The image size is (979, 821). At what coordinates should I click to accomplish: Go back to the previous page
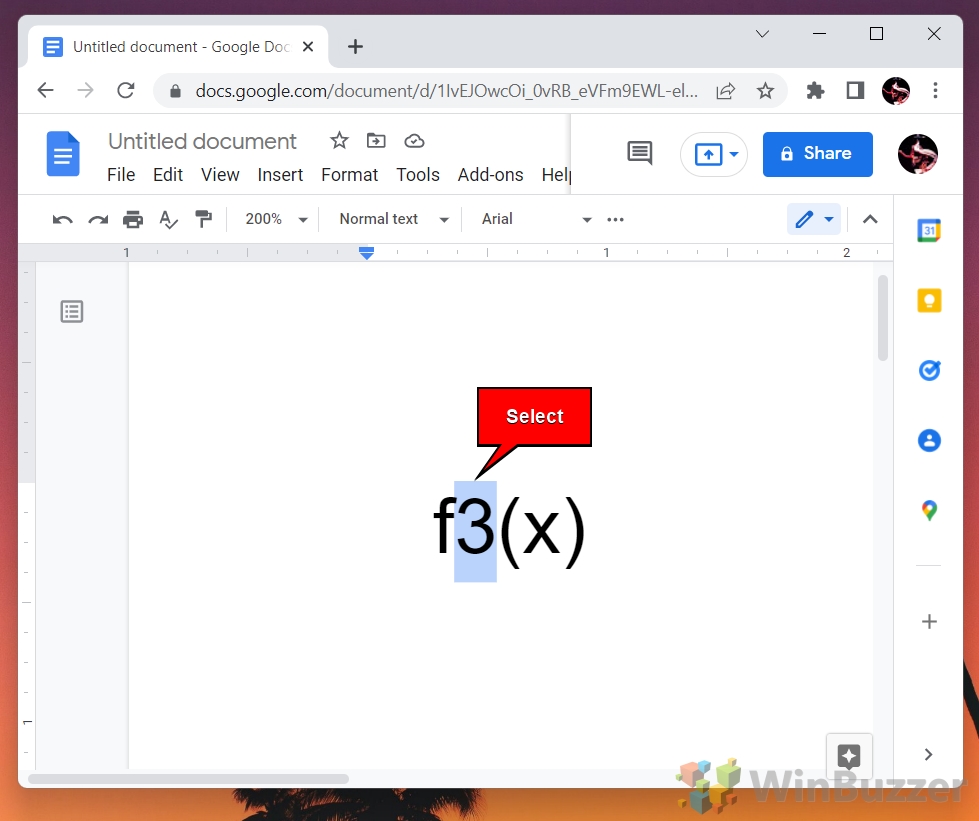pyautogui.click(x=46, y=91)
